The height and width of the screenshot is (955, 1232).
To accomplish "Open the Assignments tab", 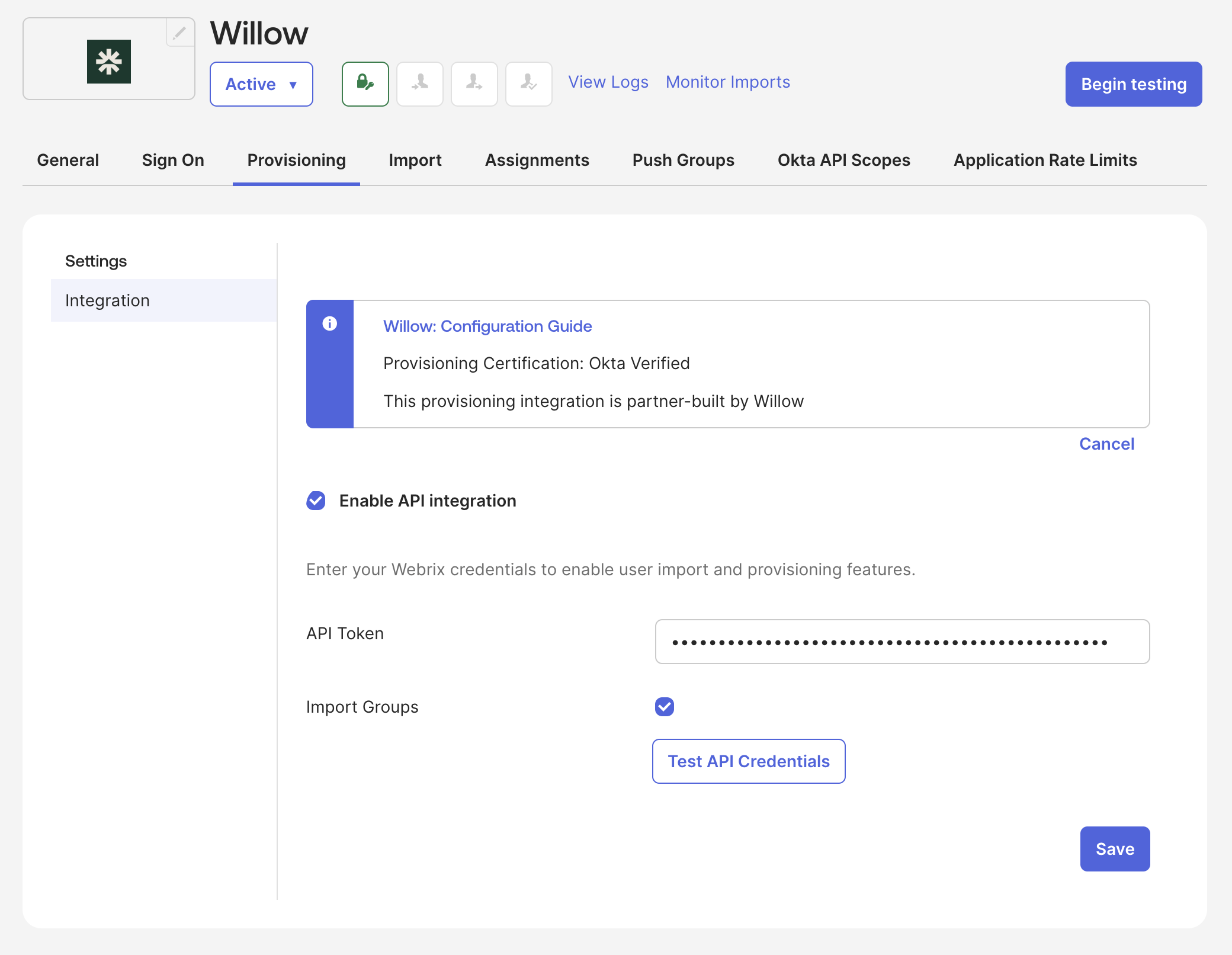I will (537, 160).
